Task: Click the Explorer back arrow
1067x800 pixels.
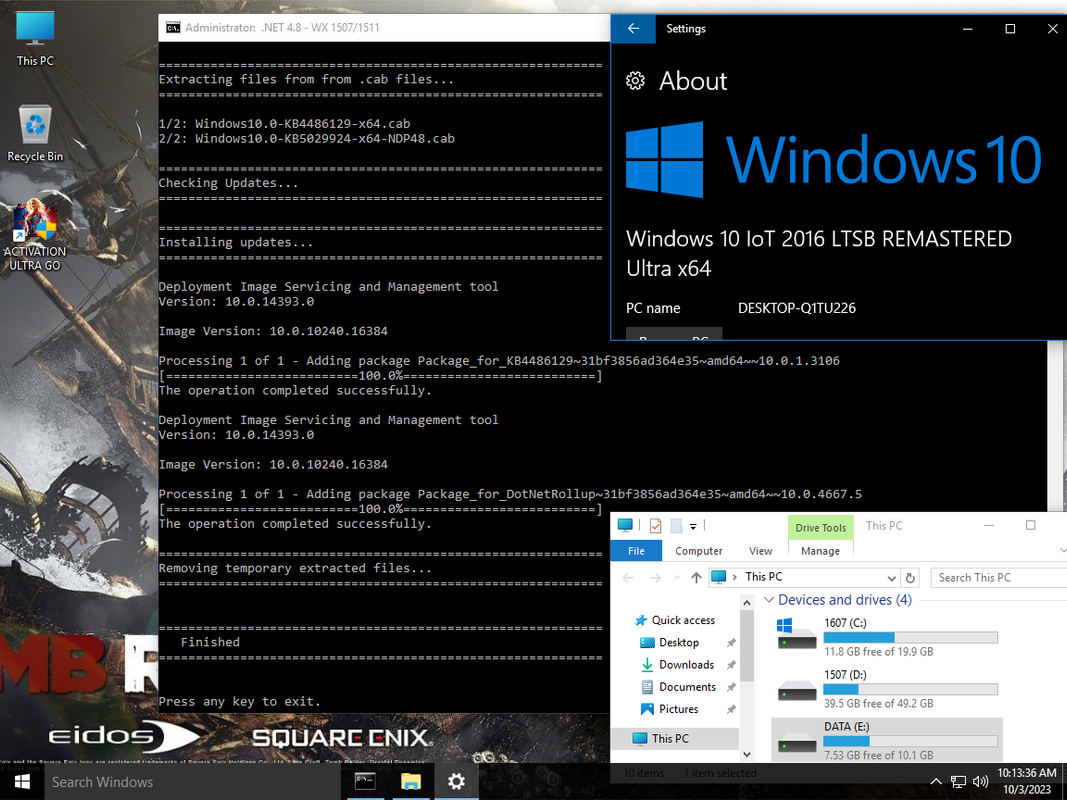Action: click(628, 578)
